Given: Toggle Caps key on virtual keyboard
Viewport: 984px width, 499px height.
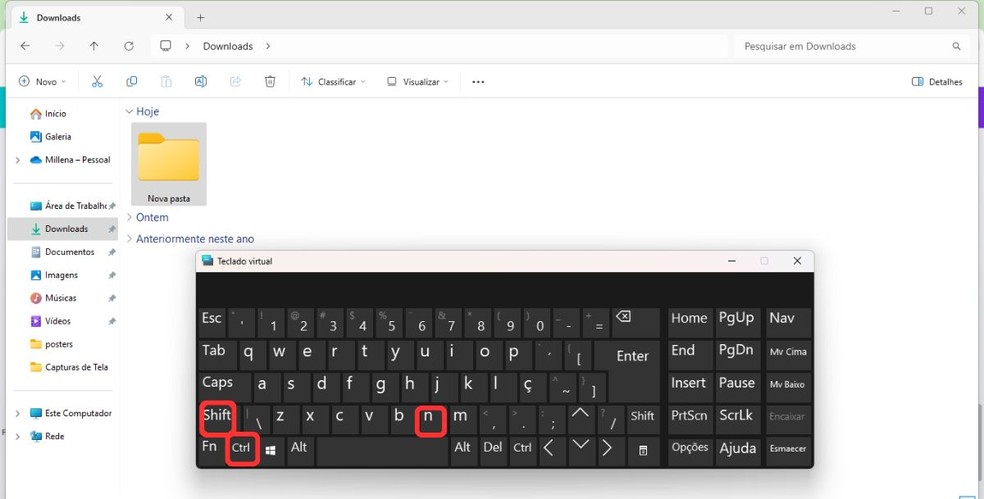Looking at the screenshot, I should tap(225, 387).
